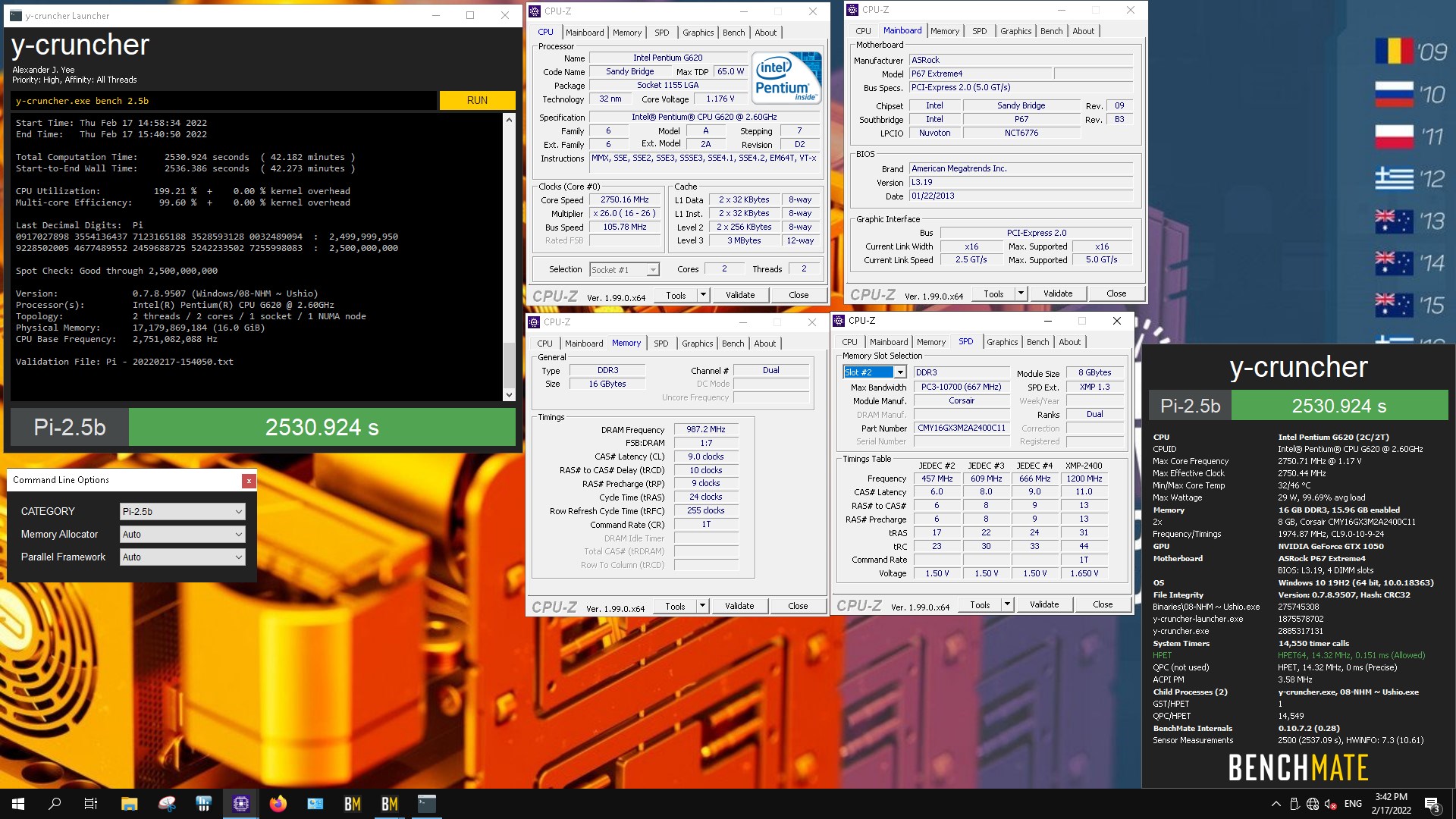Click Part Number CMY16GX3M2A2400C11 field
The image size is (1456, 819).
pos(962,428)
